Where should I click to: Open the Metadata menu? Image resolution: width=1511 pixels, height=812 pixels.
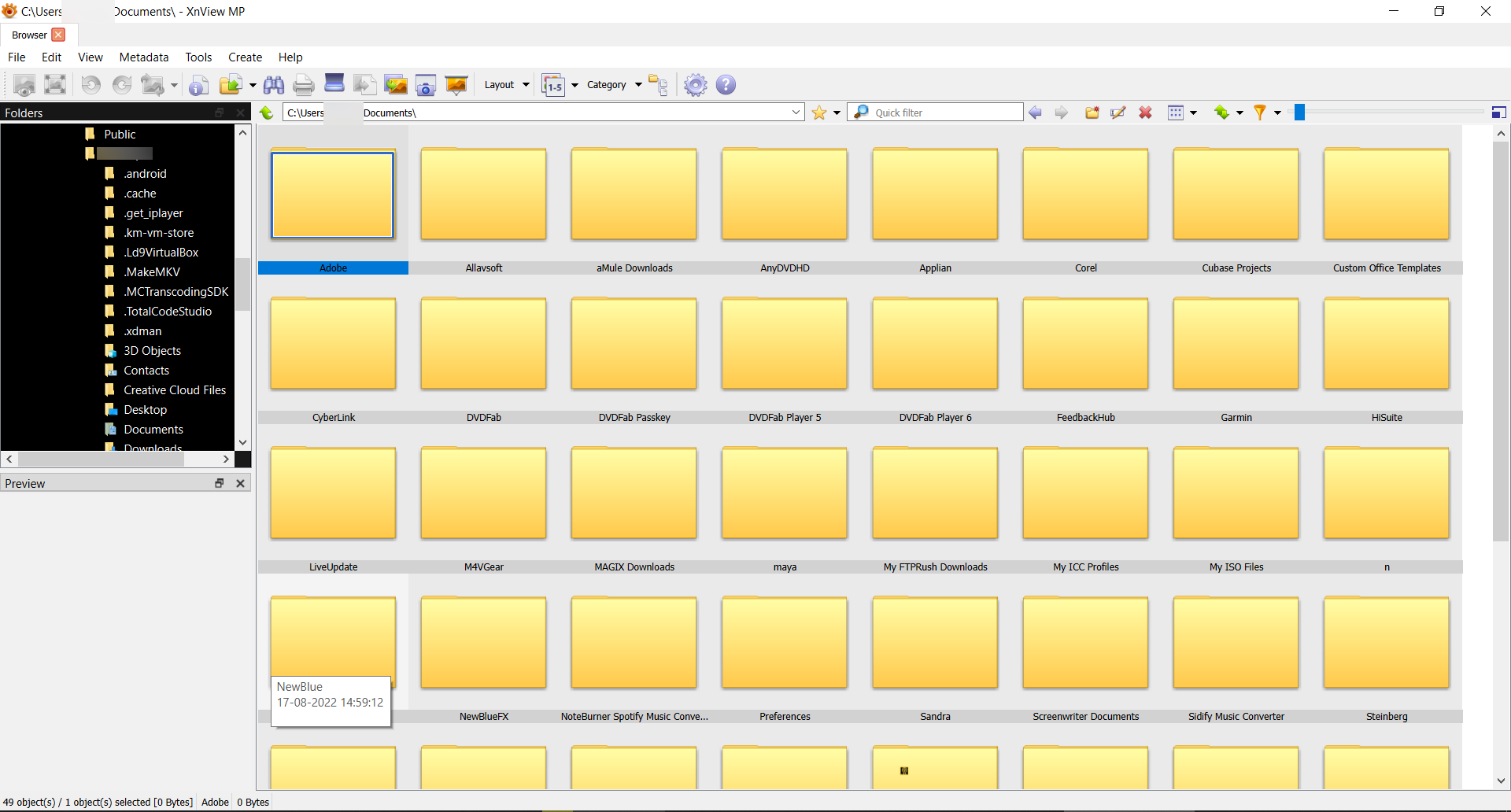144,57
